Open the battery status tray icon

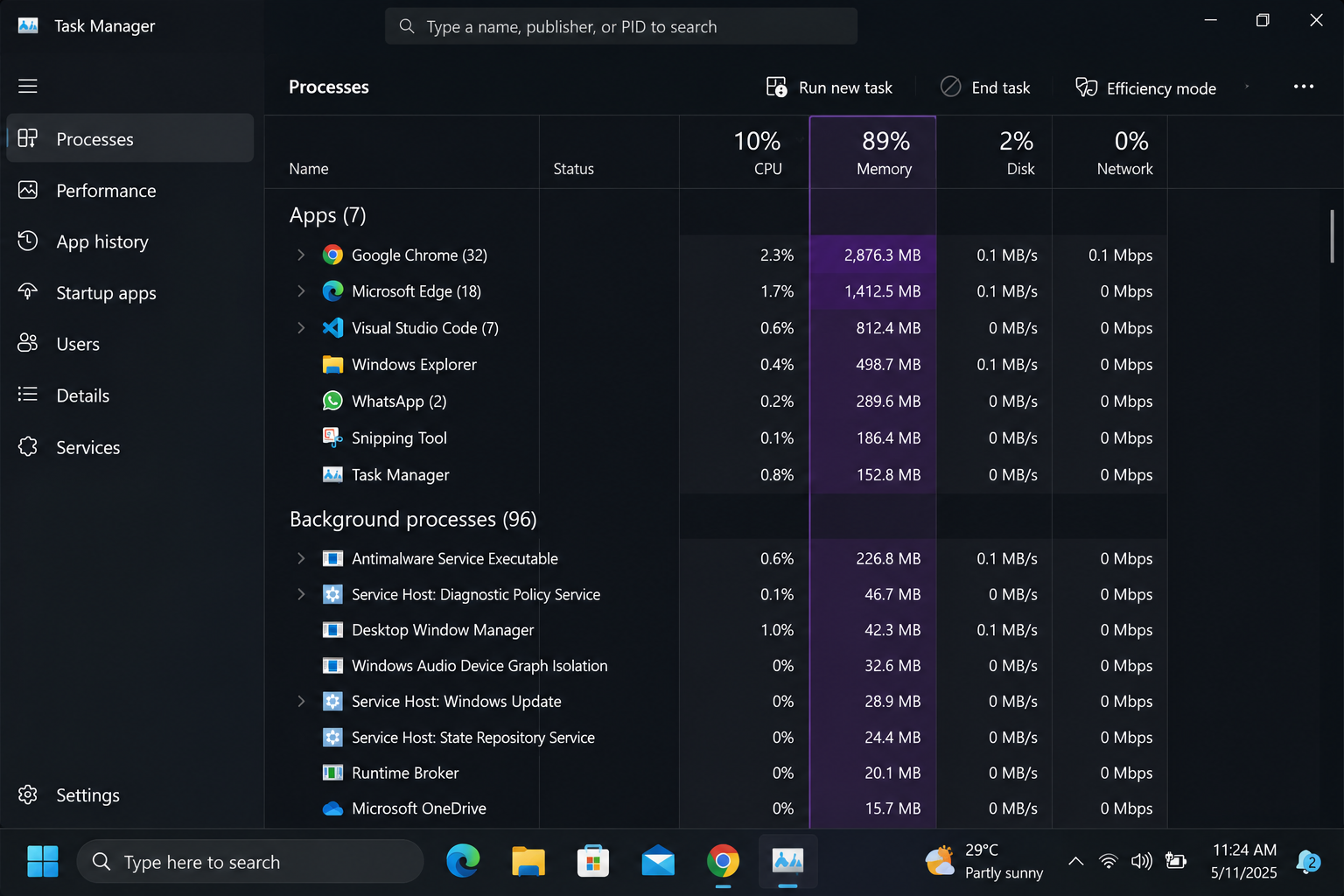tap(1176, 862)
